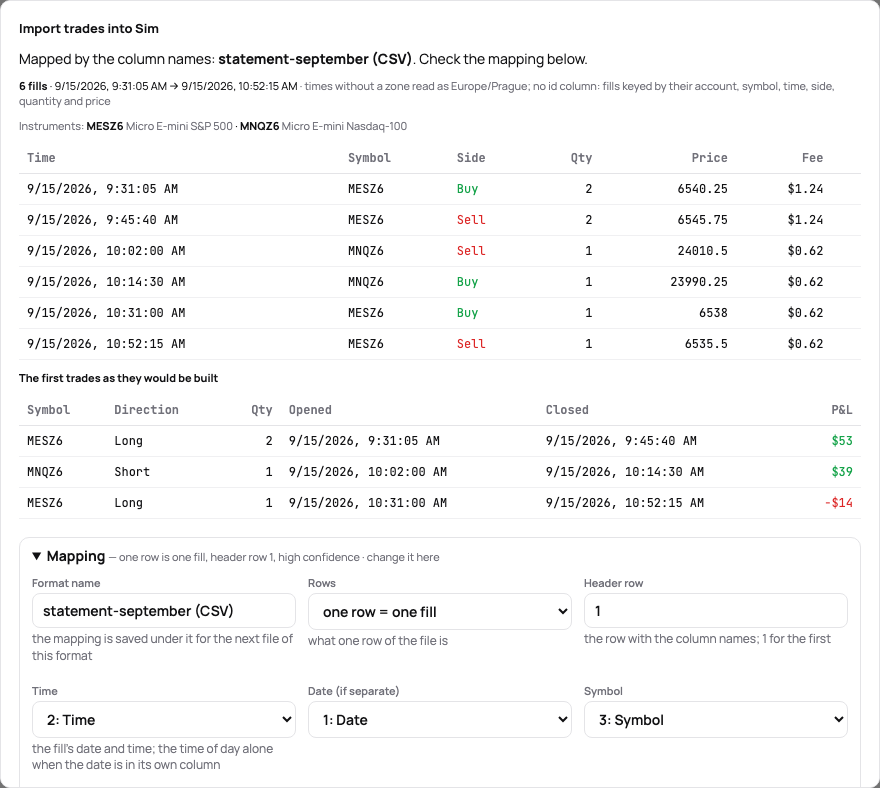Click the fills table Symbol column header
The height and width of the screenshot is (788, 880).
click(x=369, y=158)
